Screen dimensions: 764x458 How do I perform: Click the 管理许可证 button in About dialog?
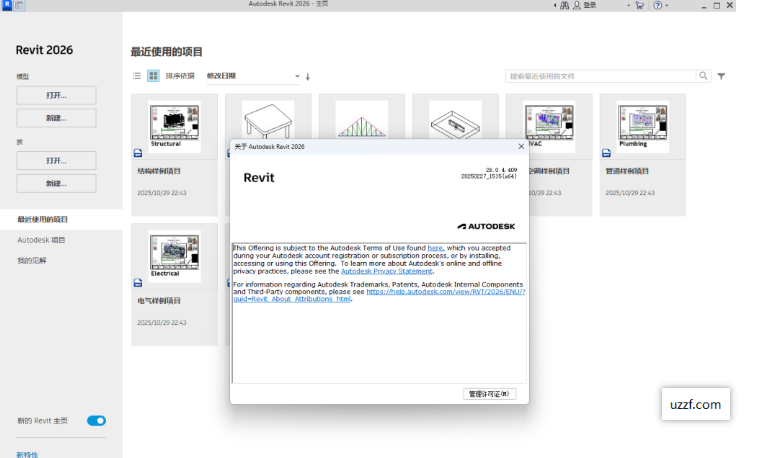click(x=489, y=394)
